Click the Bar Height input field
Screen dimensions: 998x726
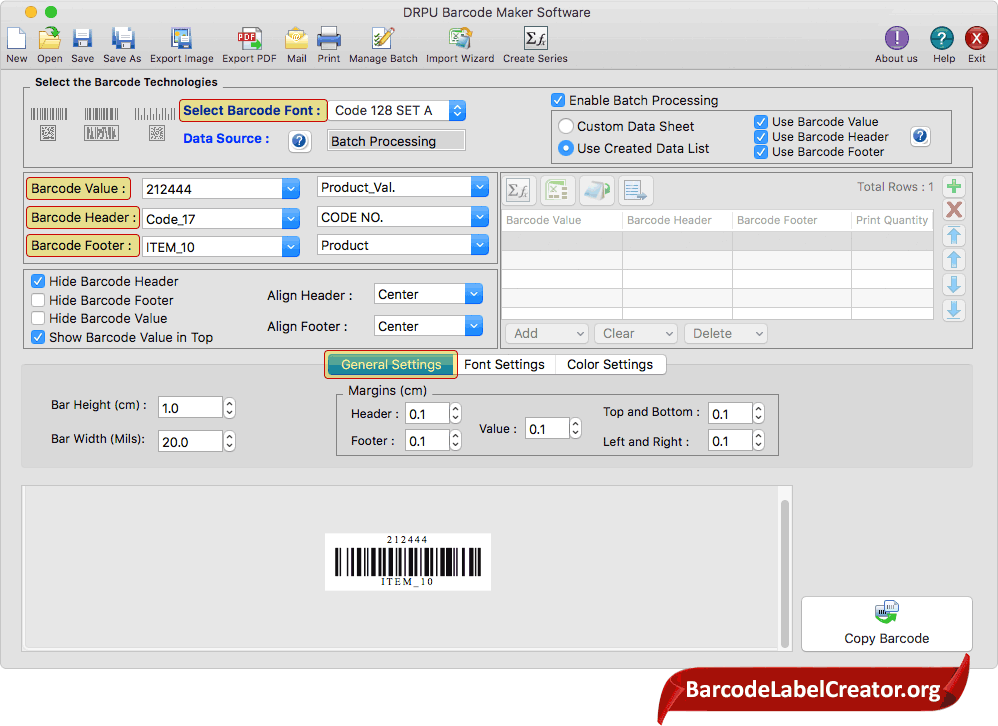pos(190,408)
